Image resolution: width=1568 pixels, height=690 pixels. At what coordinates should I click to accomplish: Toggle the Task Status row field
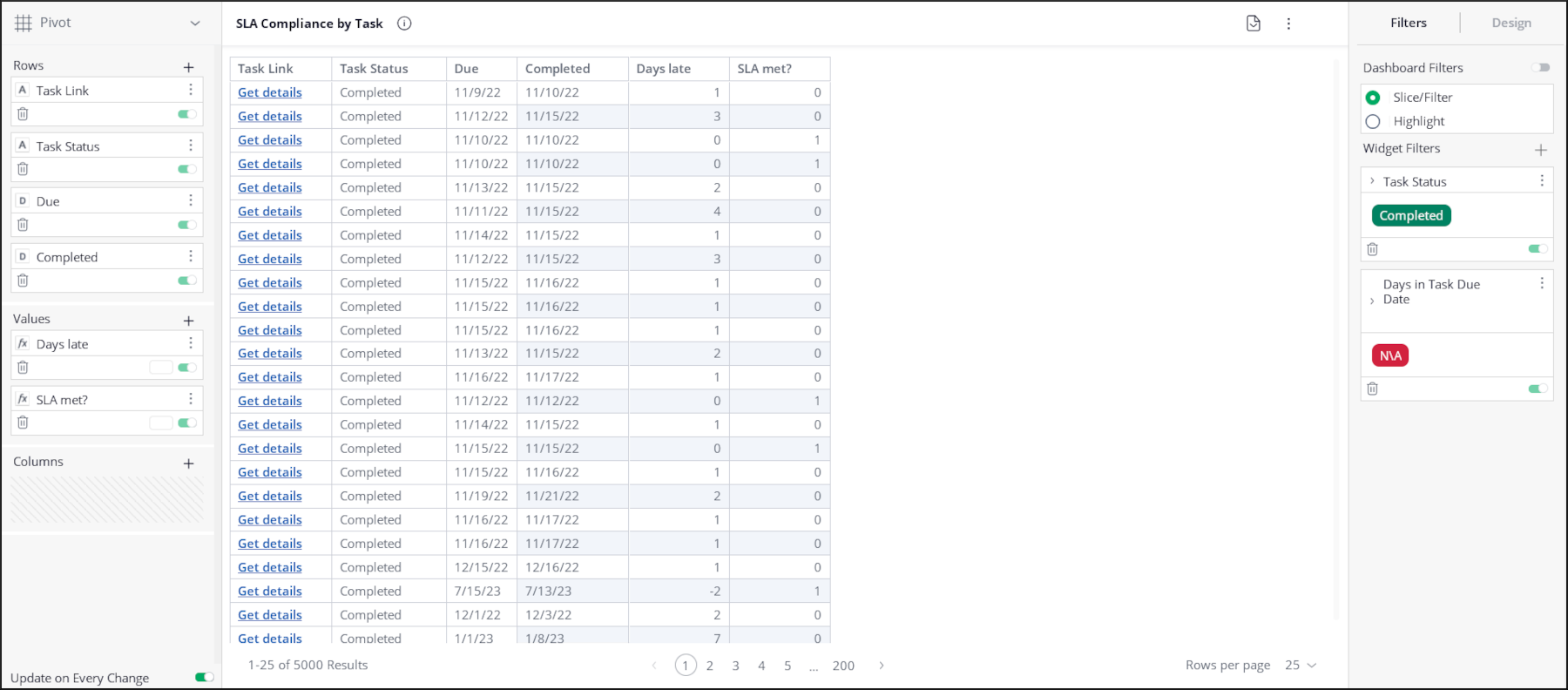coord(187,169)
